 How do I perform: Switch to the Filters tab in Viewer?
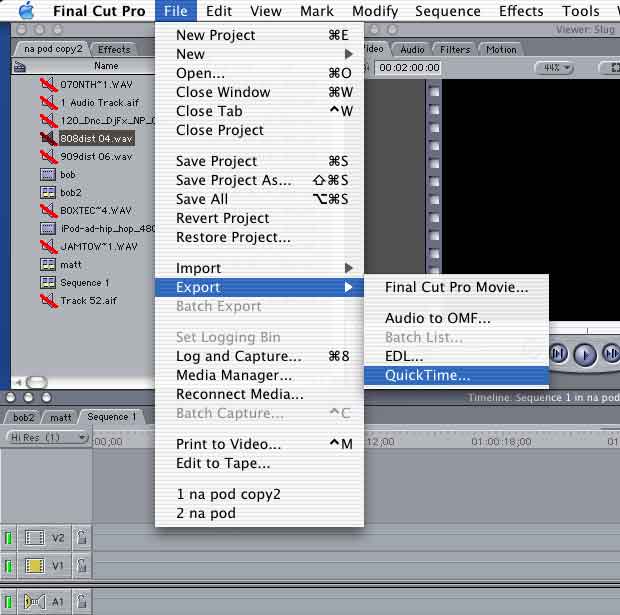point(455,49)
